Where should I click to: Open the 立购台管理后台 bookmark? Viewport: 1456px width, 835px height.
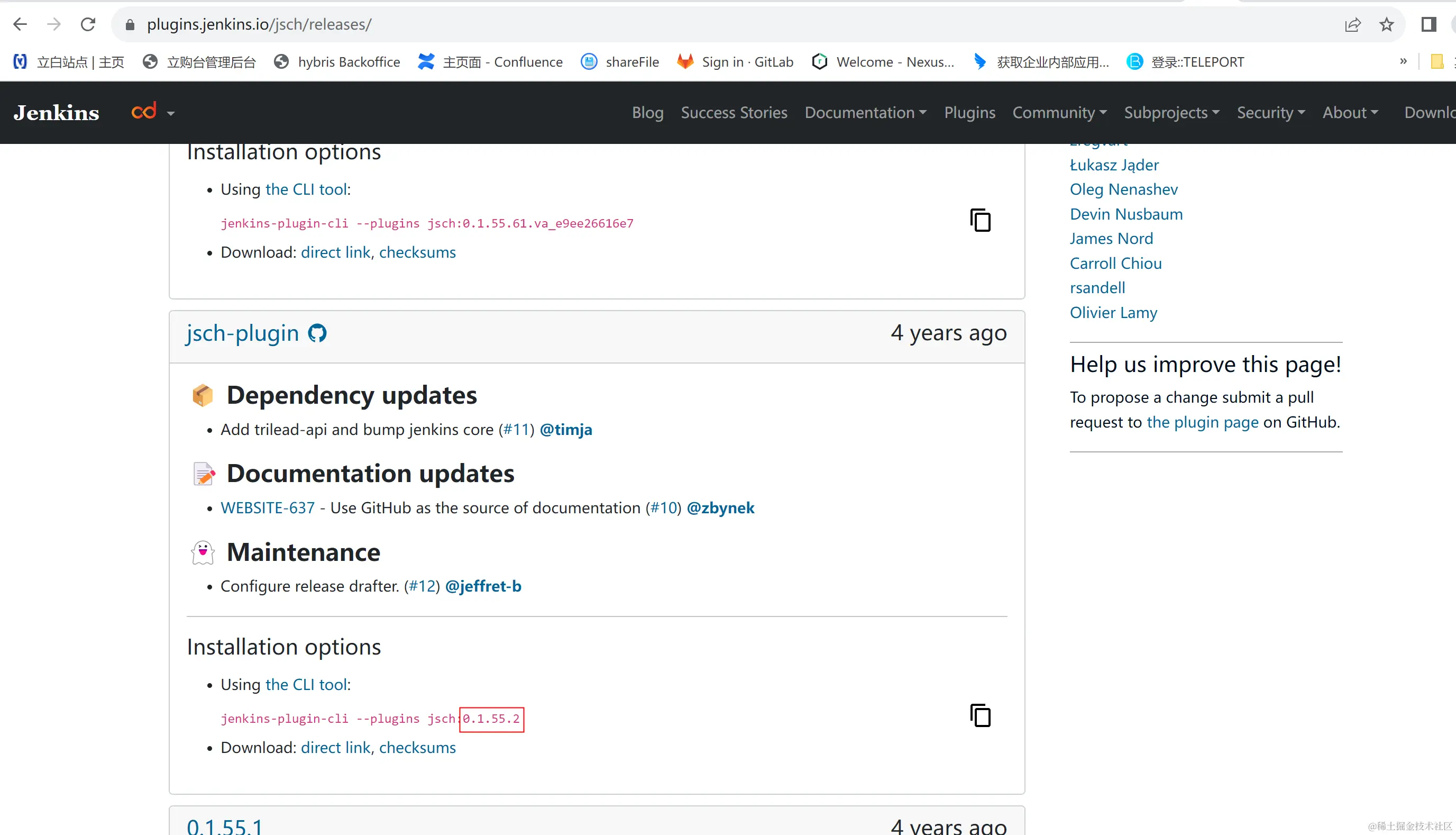click(199, 62)
